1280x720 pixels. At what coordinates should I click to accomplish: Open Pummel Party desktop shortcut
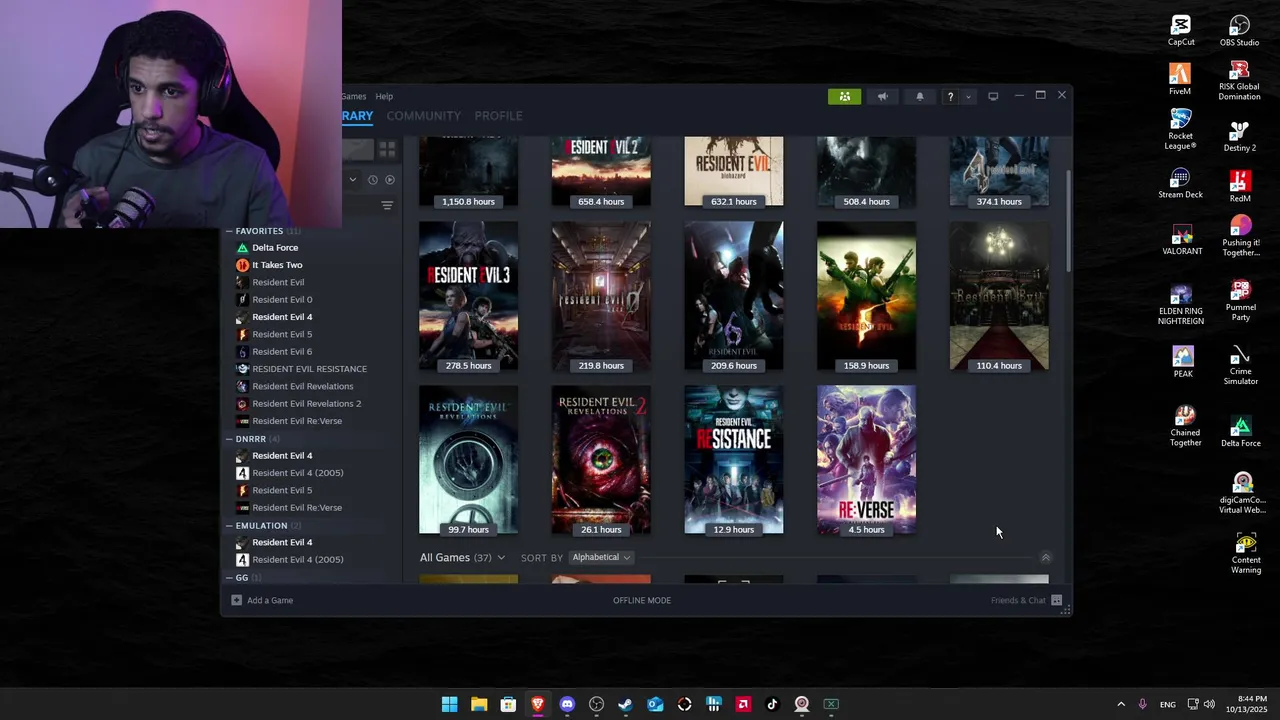[x=1240, y=301]
